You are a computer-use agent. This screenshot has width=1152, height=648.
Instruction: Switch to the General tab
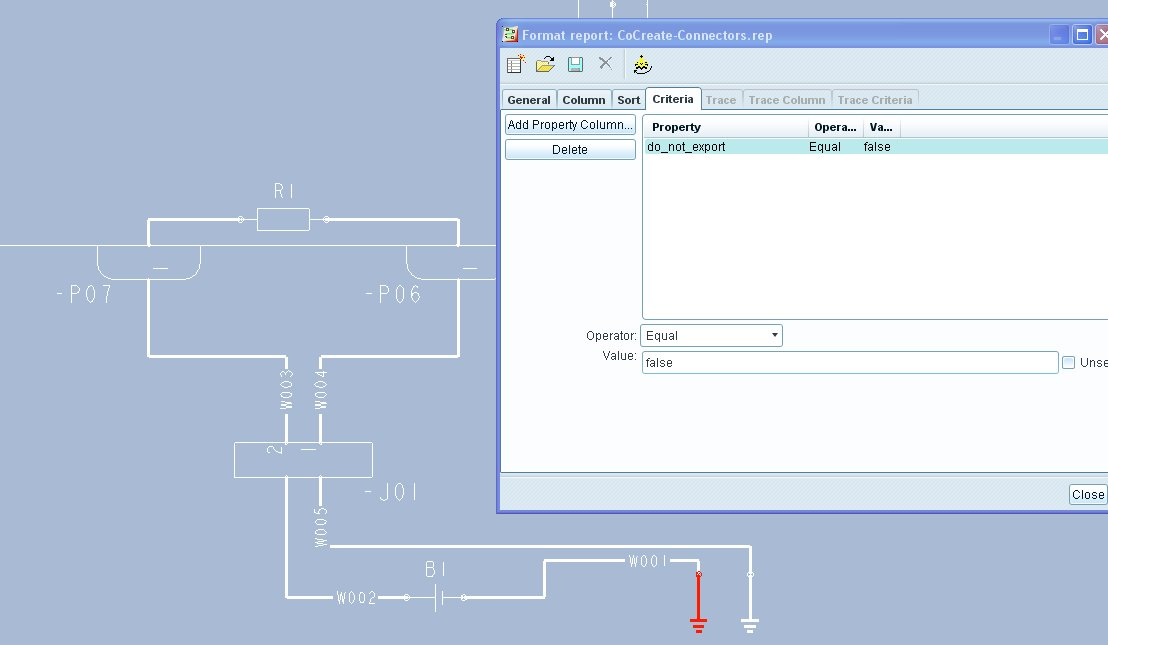coord(528,100)
